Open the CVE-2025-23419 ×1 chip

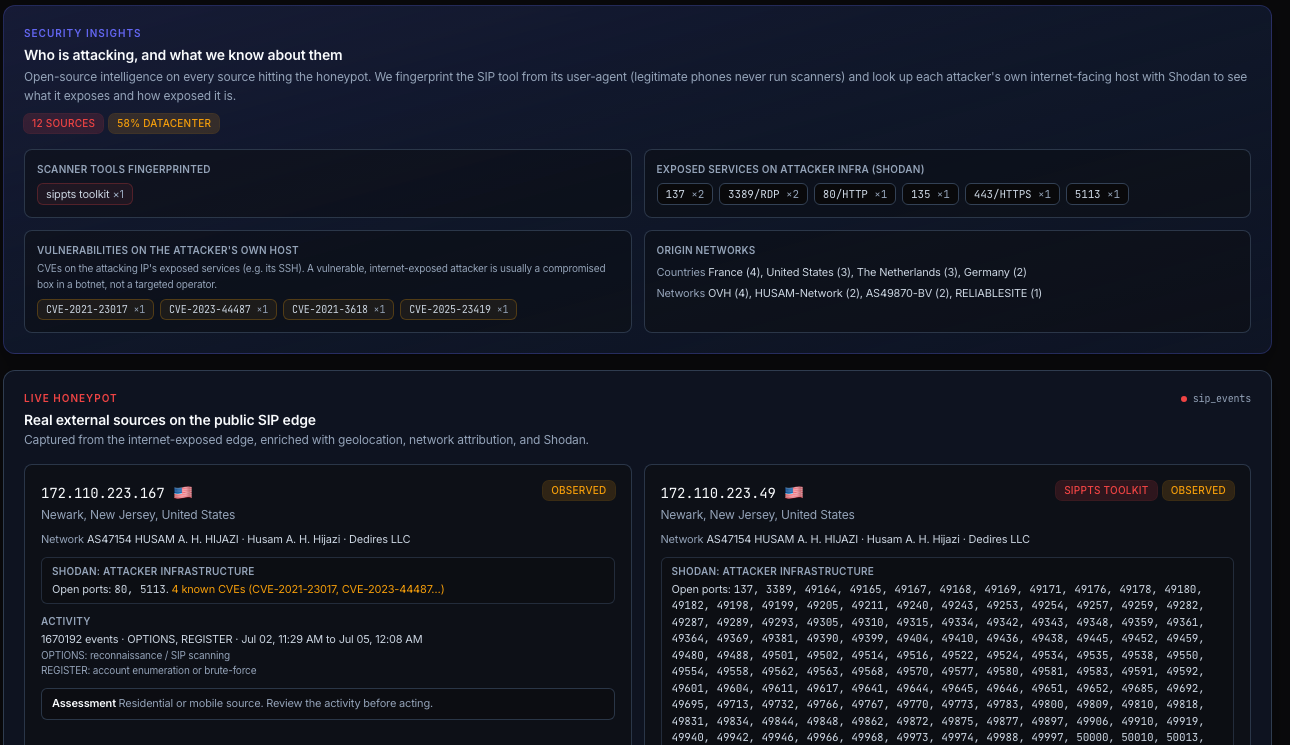point(458,310)
